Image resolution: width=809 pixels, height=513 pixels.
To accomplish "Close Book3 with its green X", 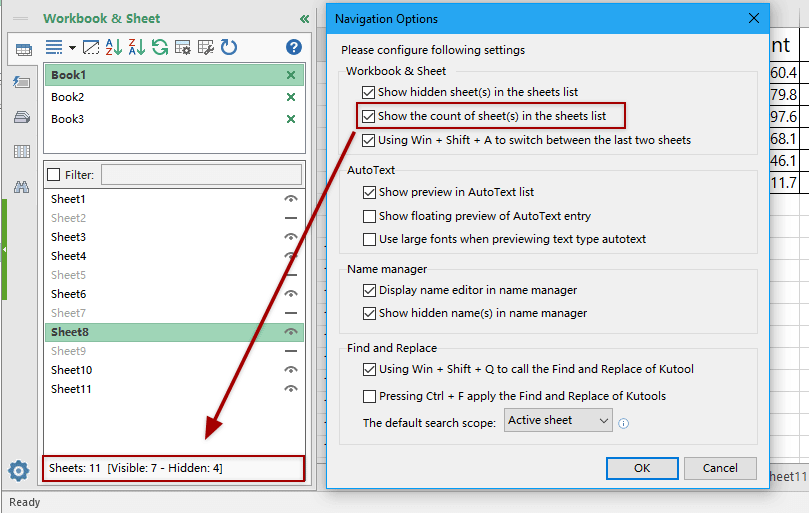I will coord(291,119).
